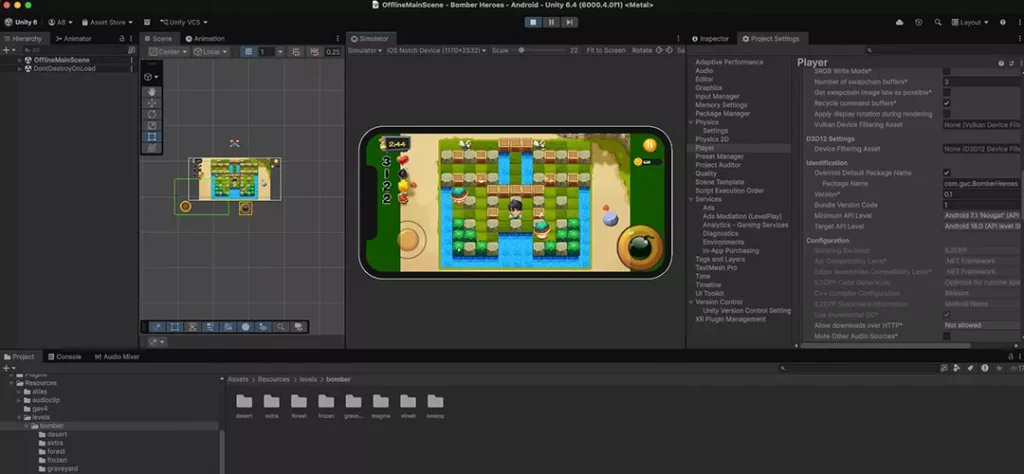Toggle Override Default Package Name checkbox
The height and width of the screenshot is (474, 1024).
click(x=946, y=173)
